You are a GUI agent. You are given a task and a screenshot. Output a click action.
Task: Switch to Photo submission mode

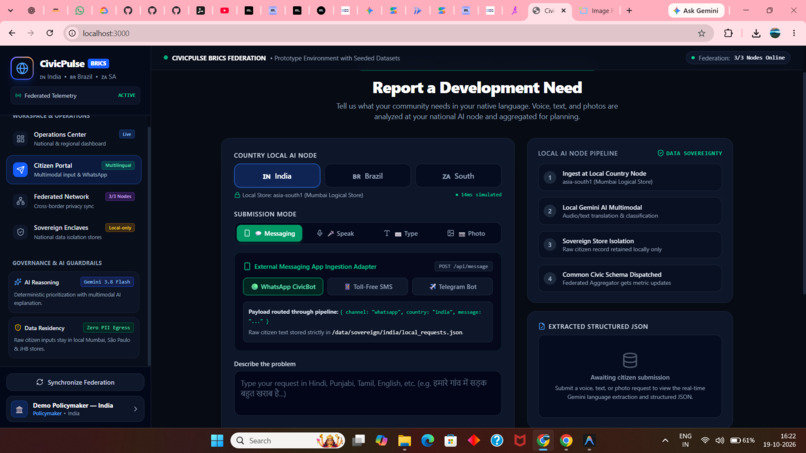click(x=466, y=233)
